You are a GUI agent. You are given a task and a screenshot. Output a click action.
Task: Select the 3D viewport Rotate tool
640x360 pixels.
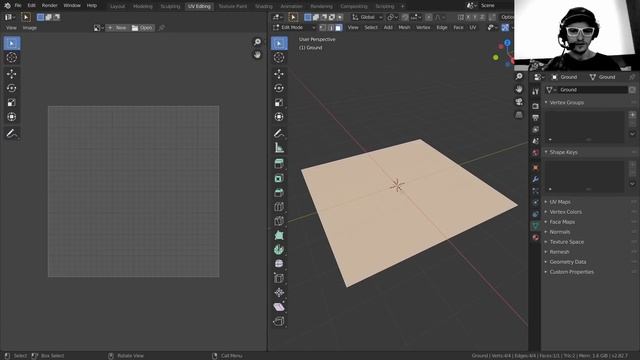click(279, 88)
